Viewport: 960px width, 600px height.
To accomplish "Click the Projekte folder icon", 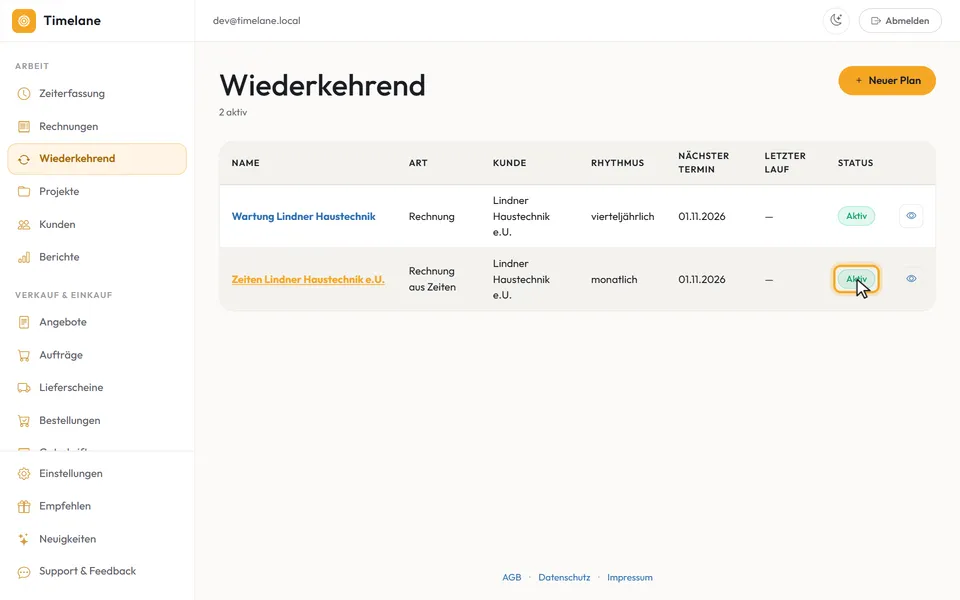I will (24, 192).
